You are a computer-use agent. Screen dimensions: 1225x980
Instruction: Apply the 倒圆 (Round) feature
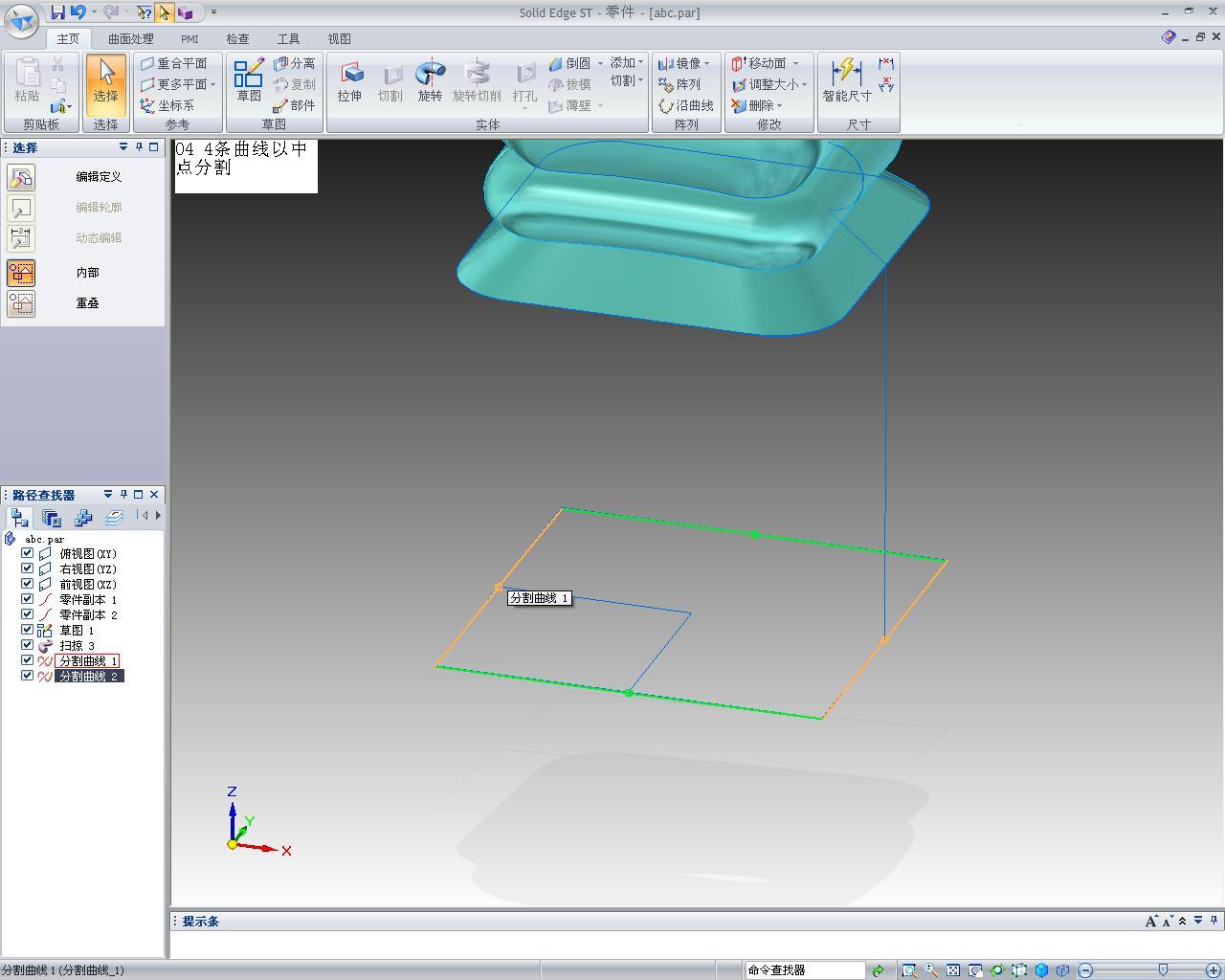(569, 63)
